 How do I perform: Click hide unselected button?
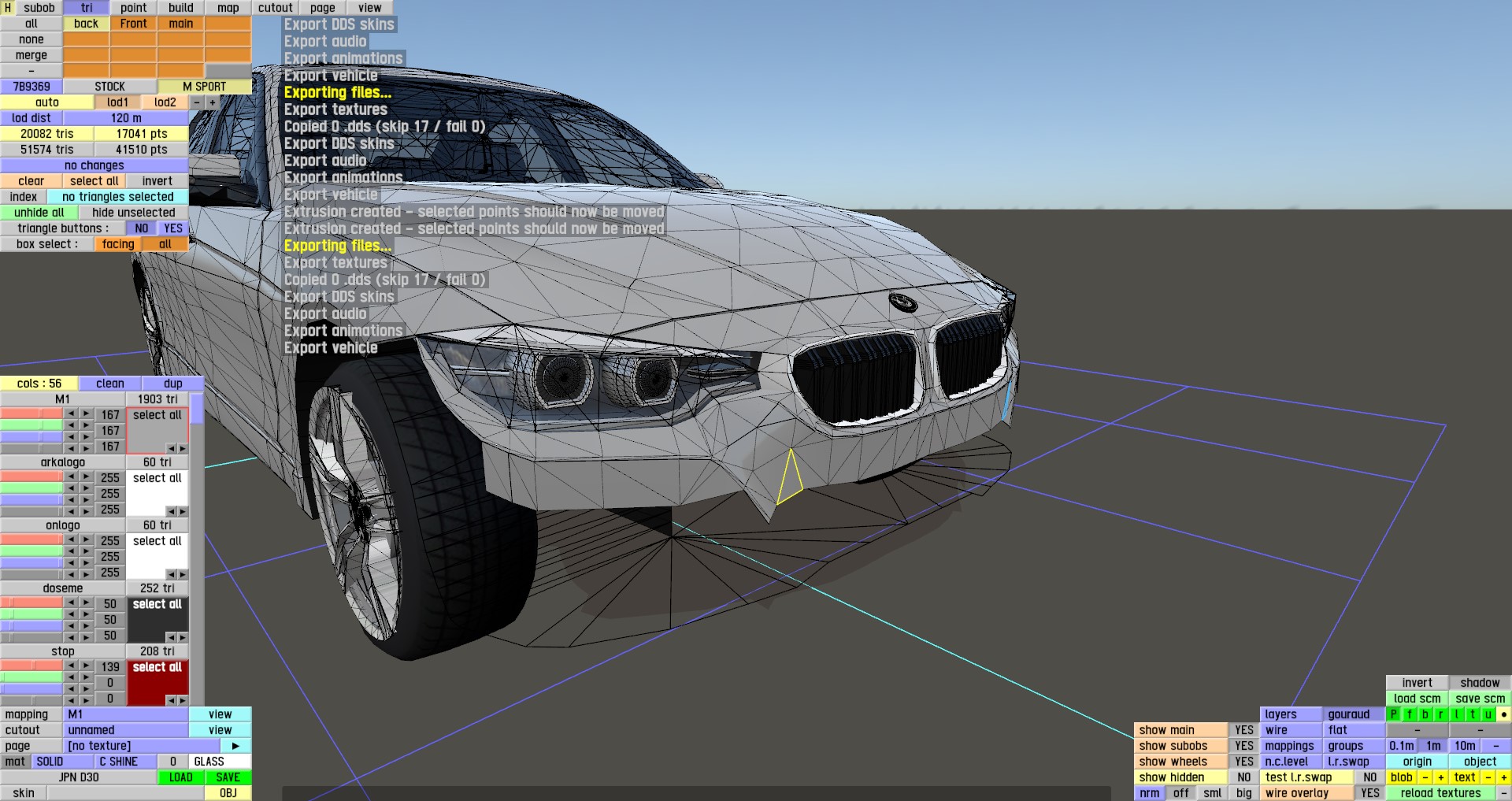click(x=134, y=213)
